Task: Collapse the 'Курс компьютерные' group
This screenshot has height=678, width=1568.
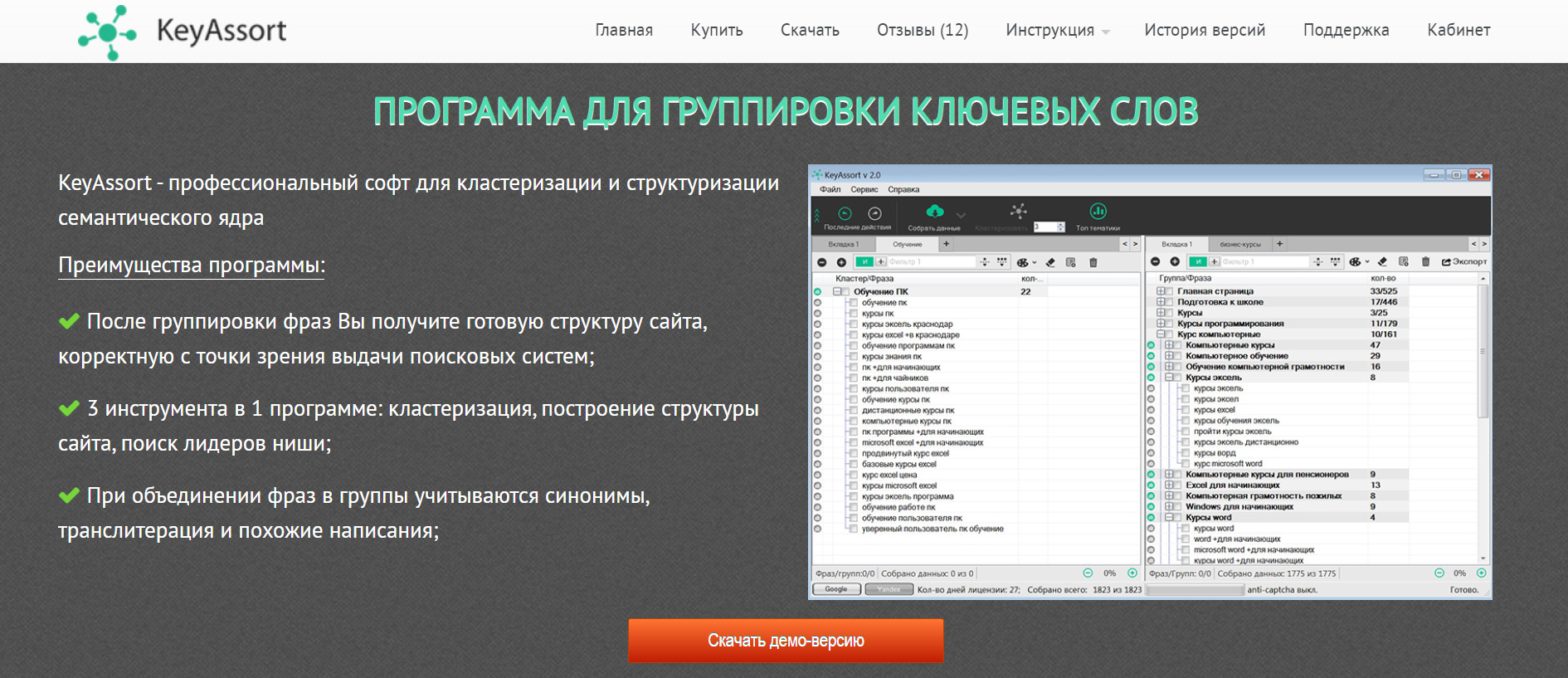Action: point(1161,334)
